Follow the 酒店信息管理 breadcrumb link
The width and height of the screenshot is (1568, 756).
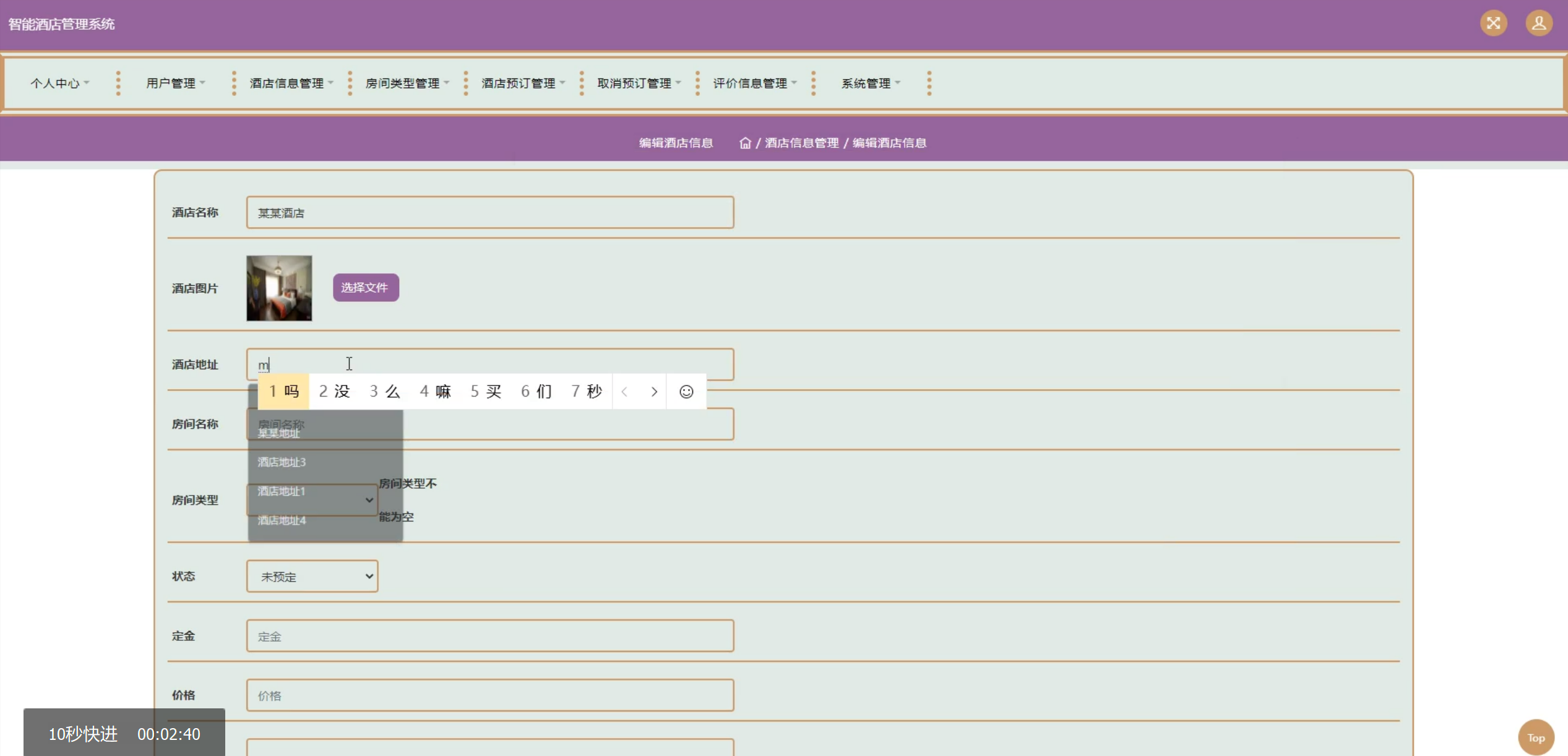pyautogui.click(x=801, y=143)
